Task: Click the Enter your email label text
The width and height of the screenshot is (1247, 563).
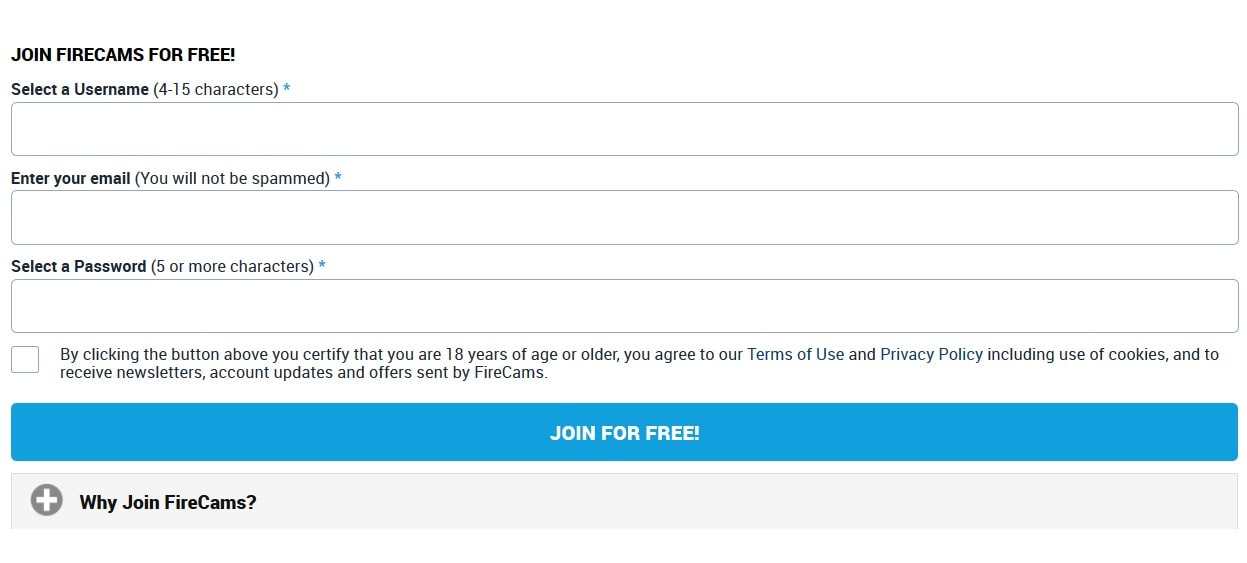Action: coord(71,178)
